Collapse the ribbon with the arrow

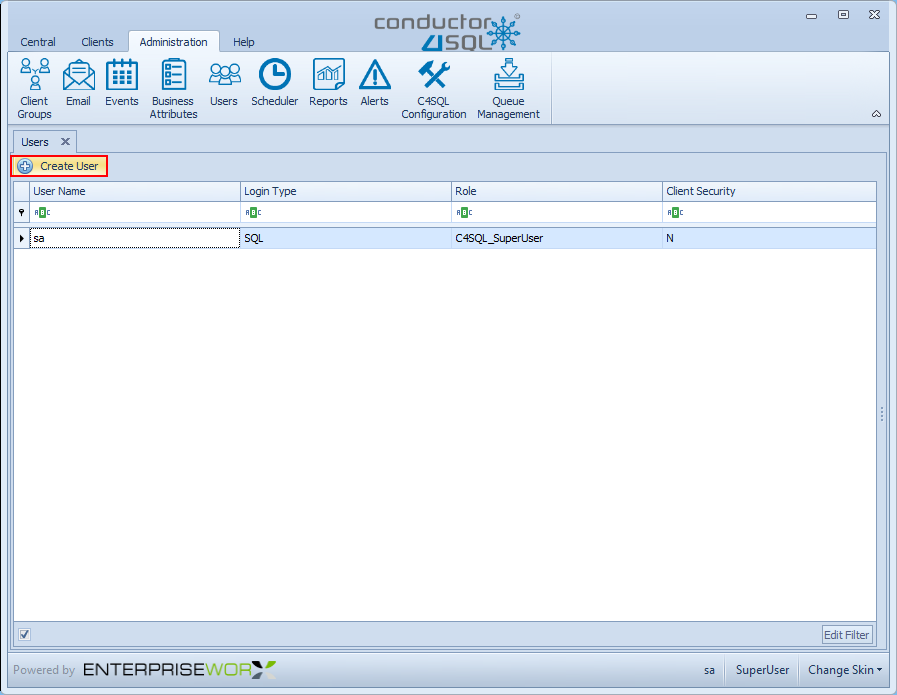click(x=876, y=114)
